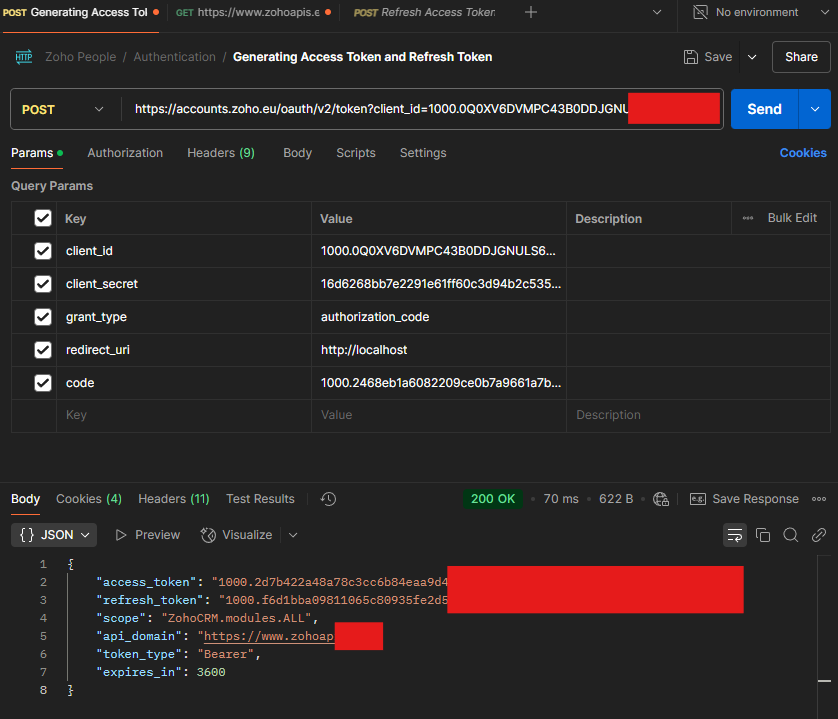Switch to the request Body tab
This screenshot has height=719, width=838.
coord(297,153)
